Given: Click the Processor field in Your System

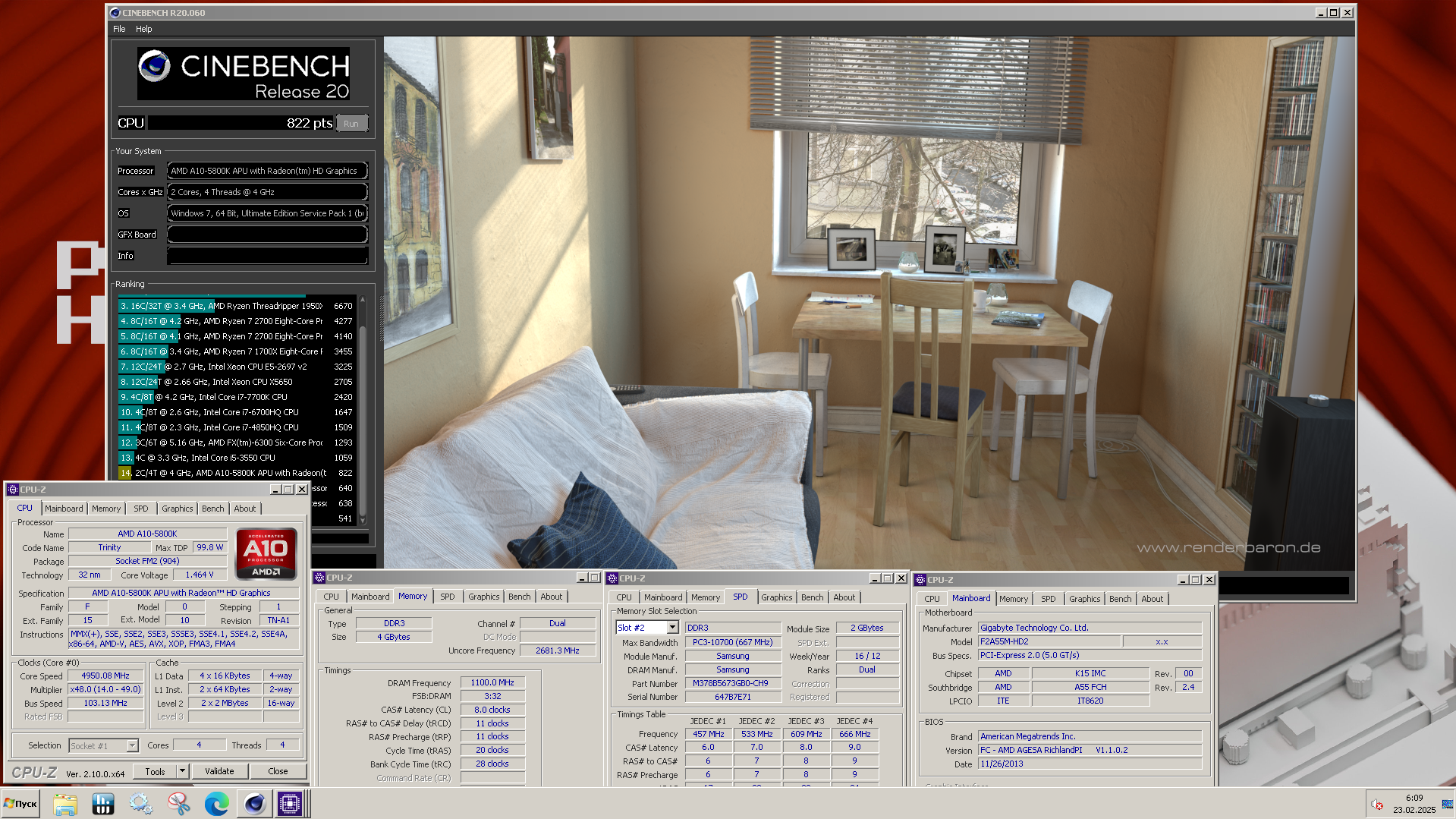Looking at the screenshot, I should (267, 171).
